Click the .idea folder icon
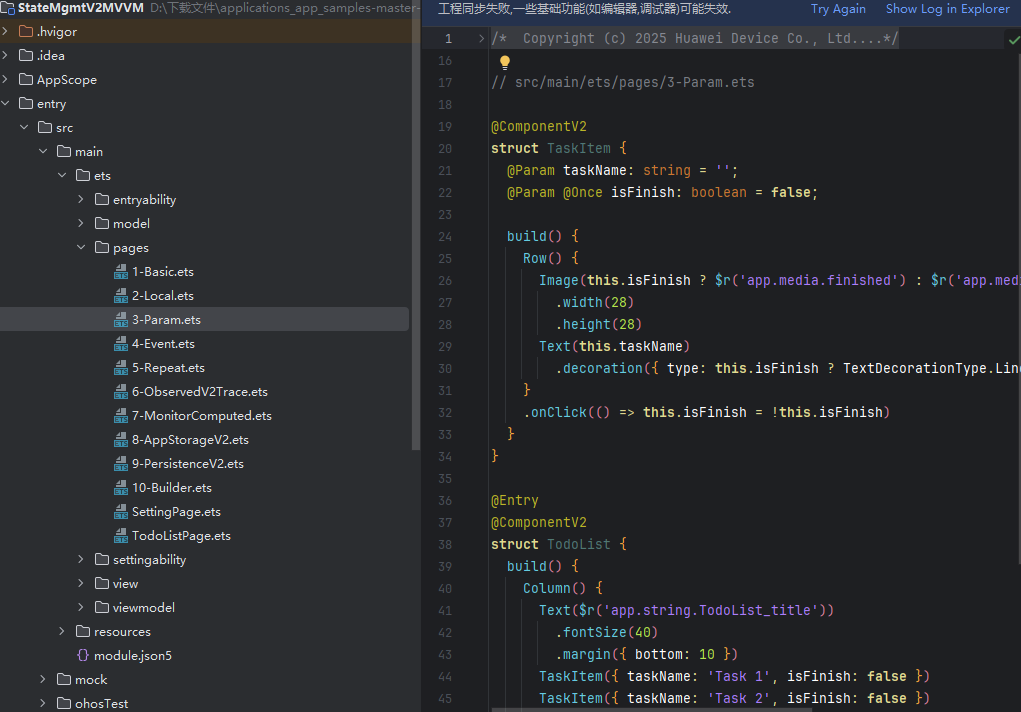 26,55
